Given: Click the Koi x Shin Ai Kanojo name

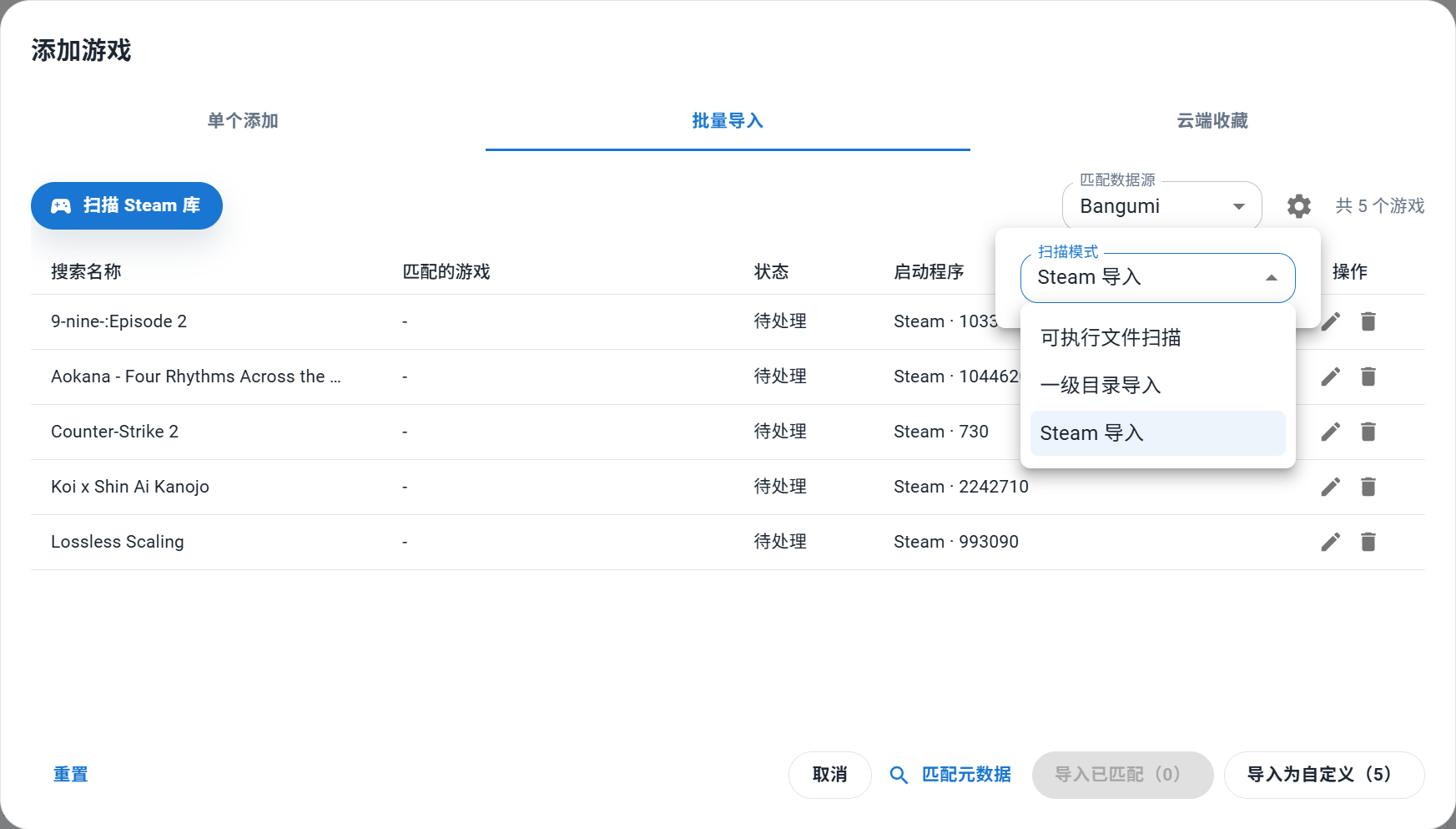Looking at the screenshot, I should point(130,487).
